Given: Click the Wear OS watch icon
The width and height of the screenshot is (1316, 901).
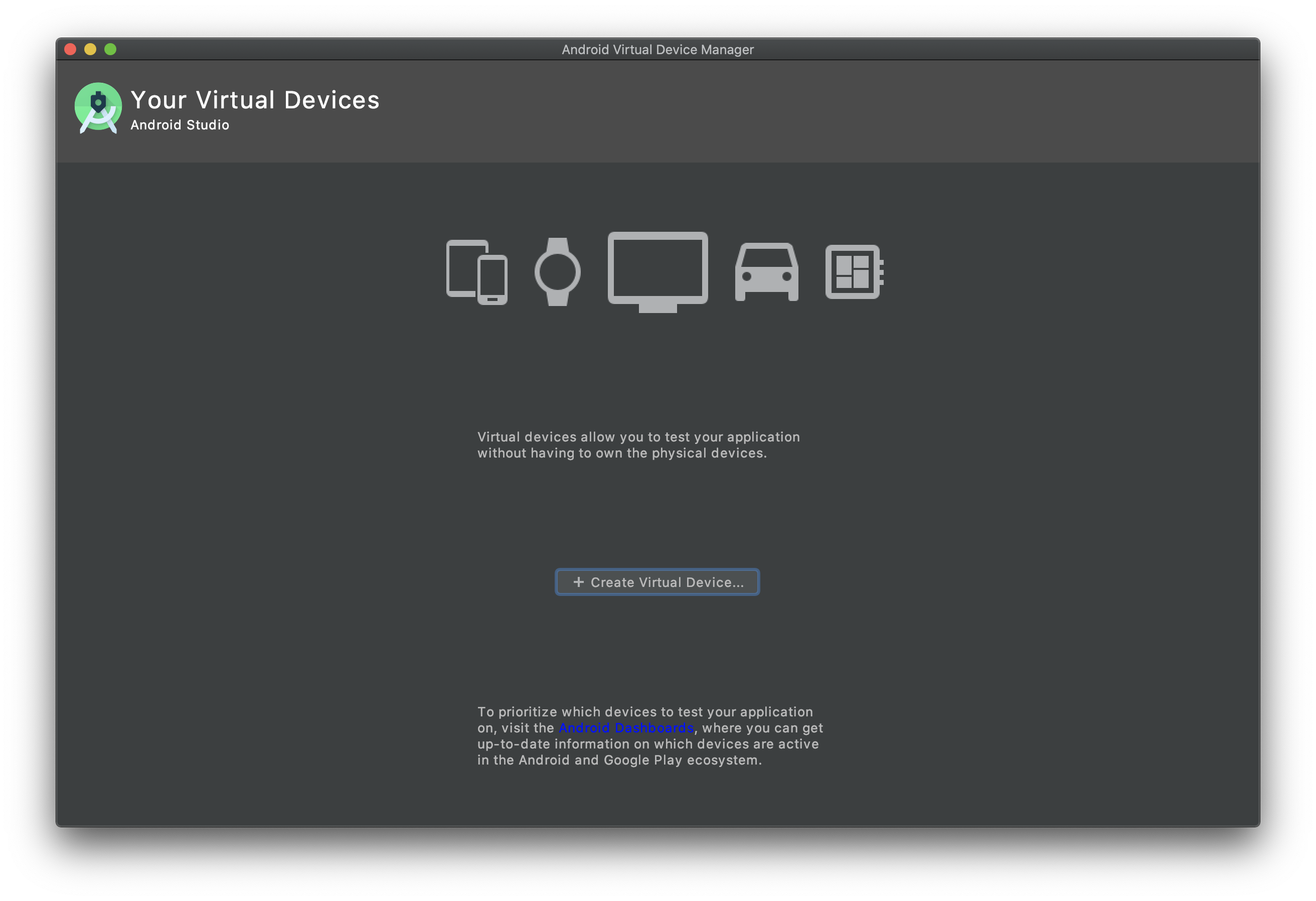Looking at the screenshot, I should [557, 272].
